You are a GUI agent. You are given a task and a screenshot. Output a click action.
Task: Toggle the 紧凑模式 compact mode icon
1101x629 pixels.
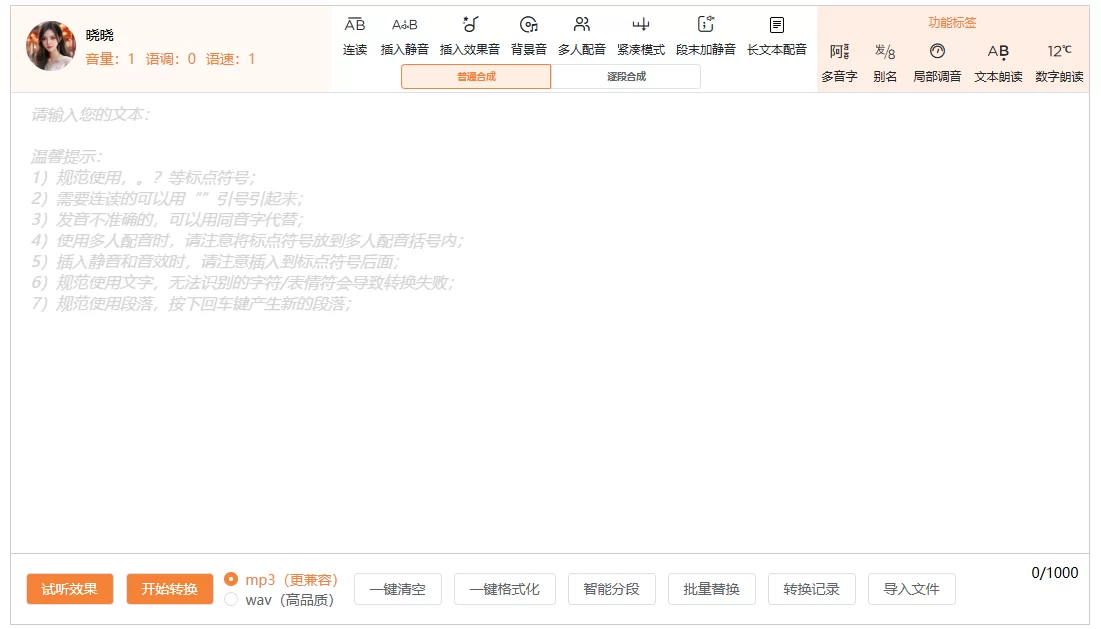[x=640, y=25]
